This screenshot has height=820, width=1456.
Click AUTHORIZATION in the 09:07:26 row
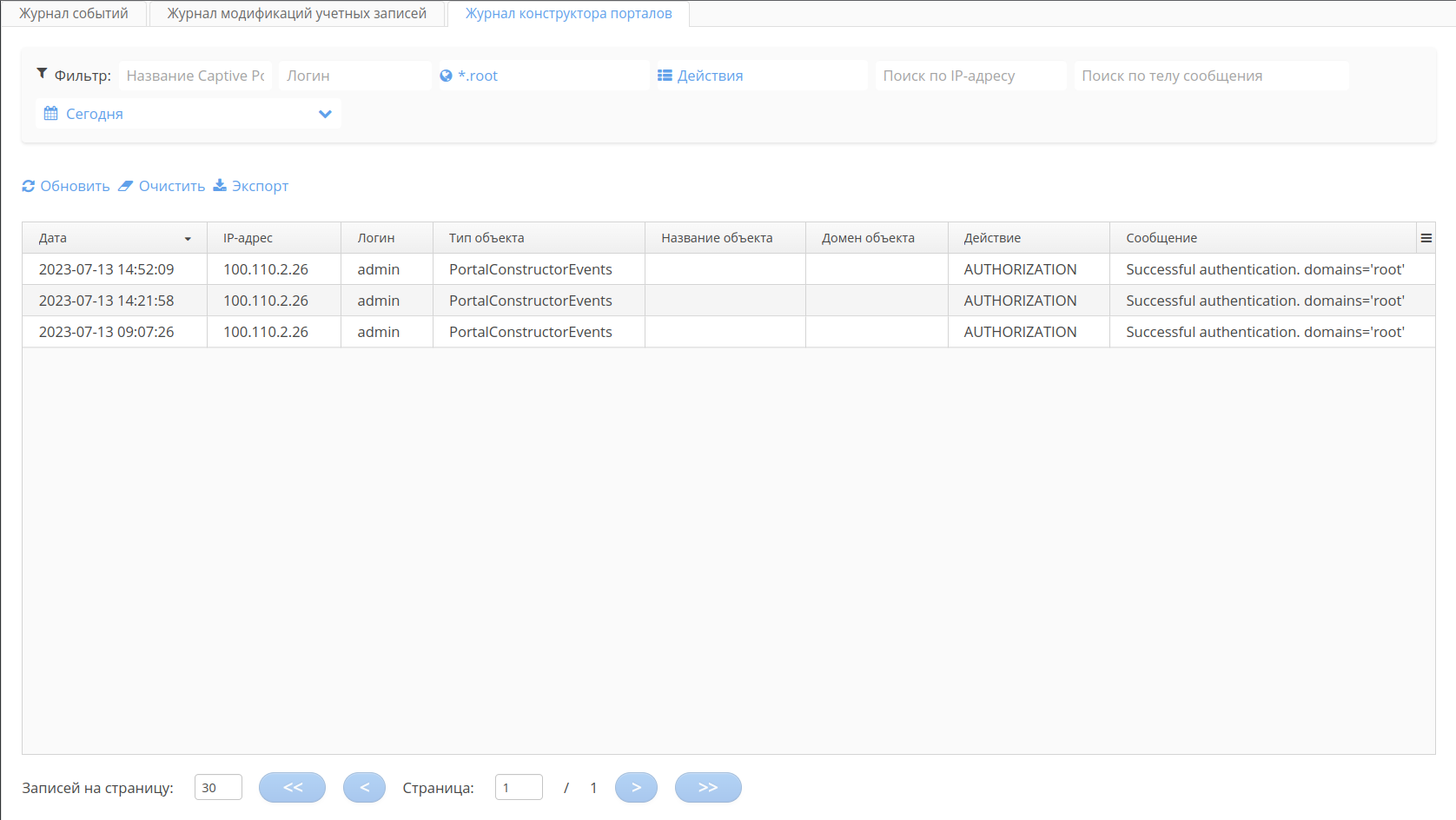pos(1020,332)
